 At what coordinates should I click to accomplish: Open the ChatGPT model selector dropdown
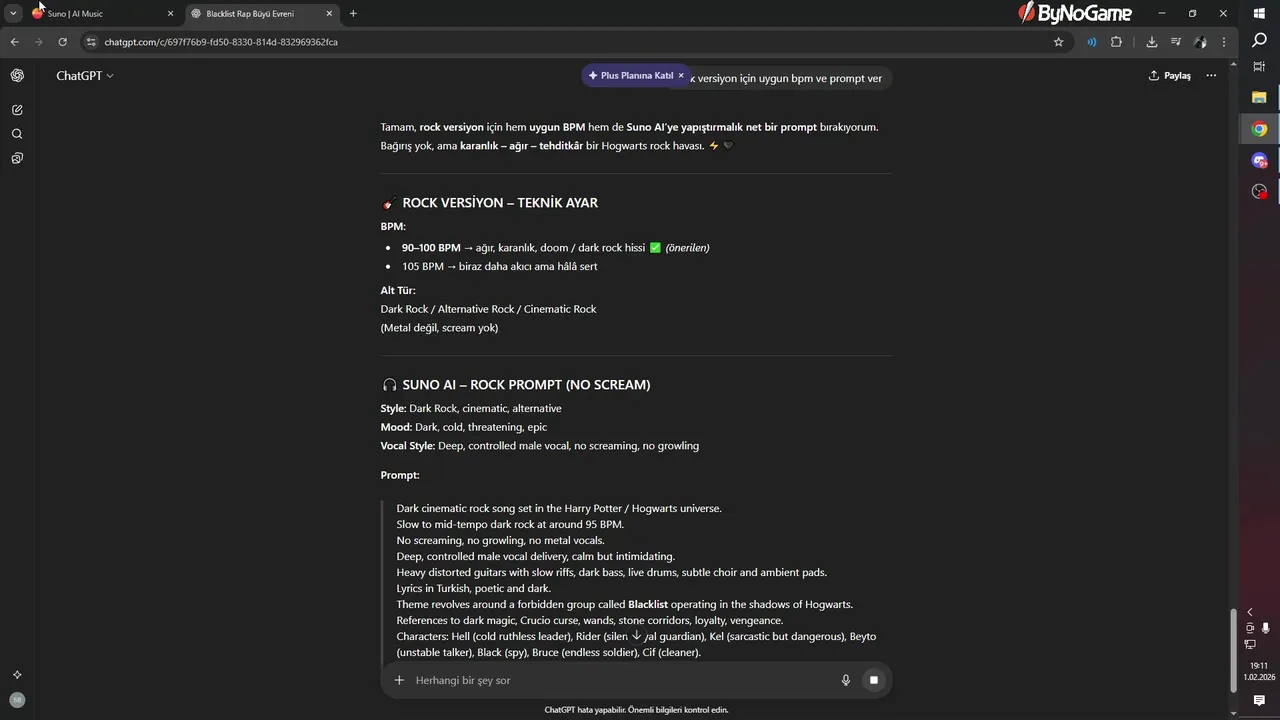[85, 76]
